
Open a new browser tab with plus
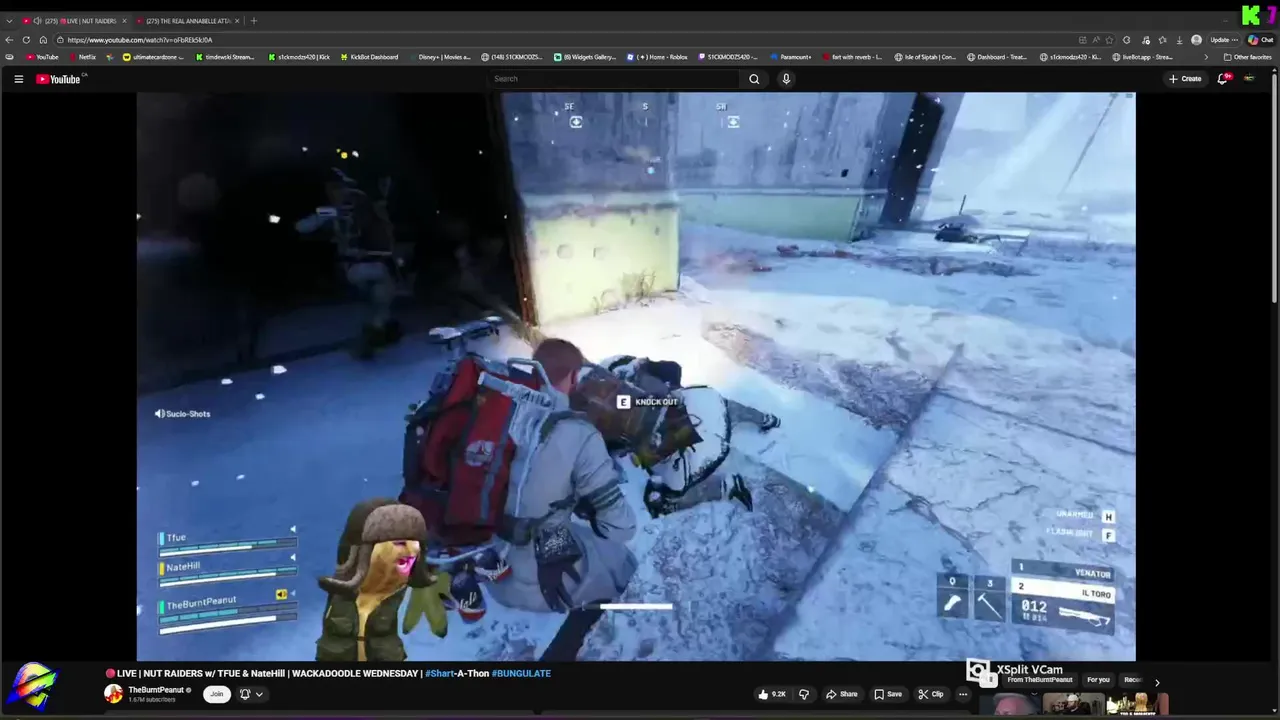pos(253,21)
